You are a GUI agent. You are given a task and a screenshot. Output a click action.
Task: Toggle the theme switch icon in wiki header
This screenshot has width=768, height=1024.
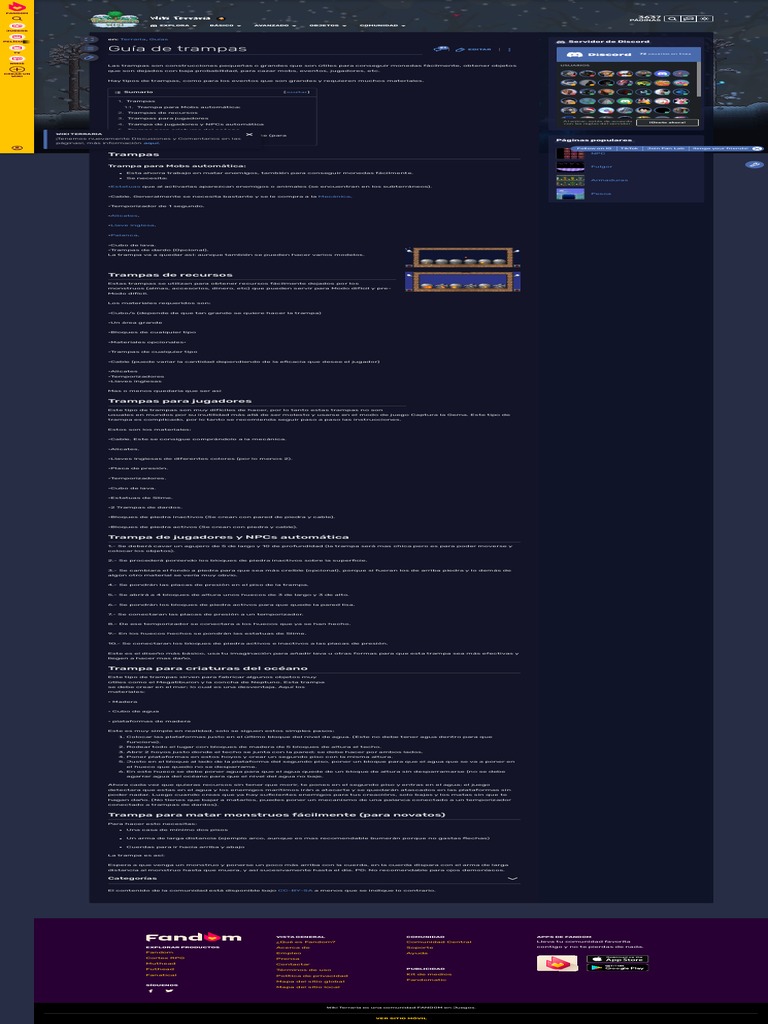[x=705, y=19]
